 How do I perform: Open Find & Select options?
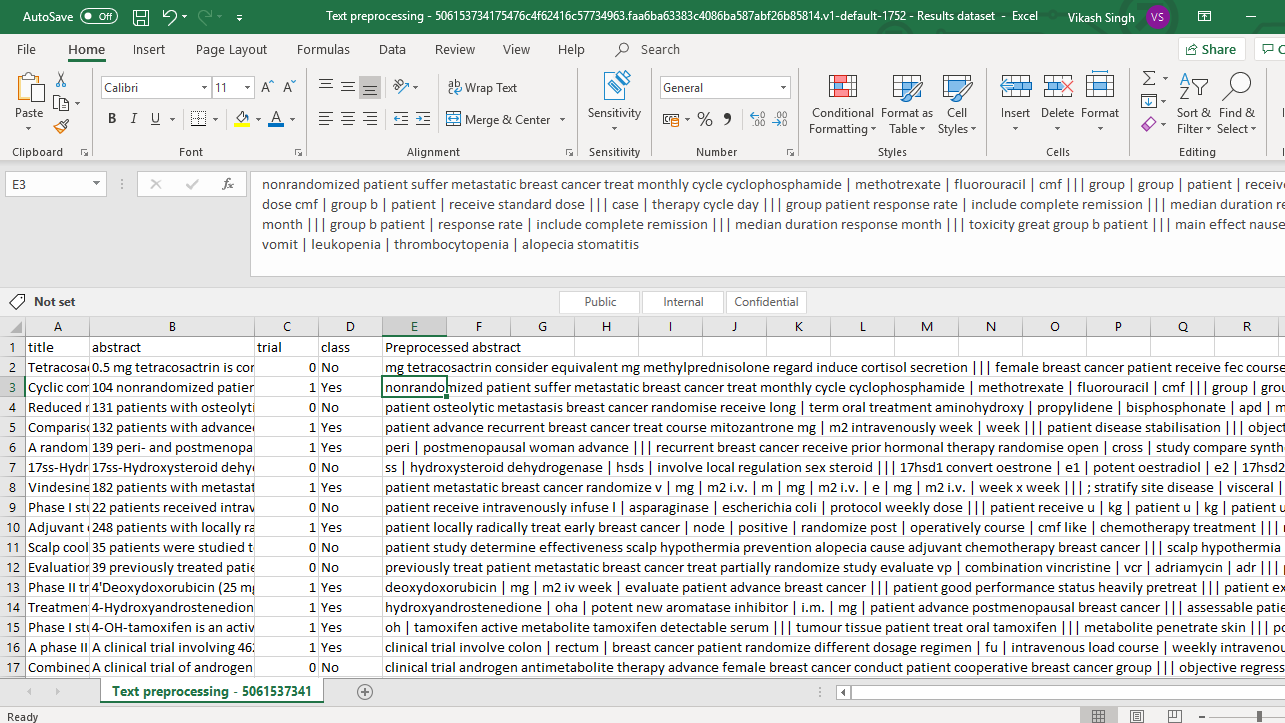(1237, 105)
